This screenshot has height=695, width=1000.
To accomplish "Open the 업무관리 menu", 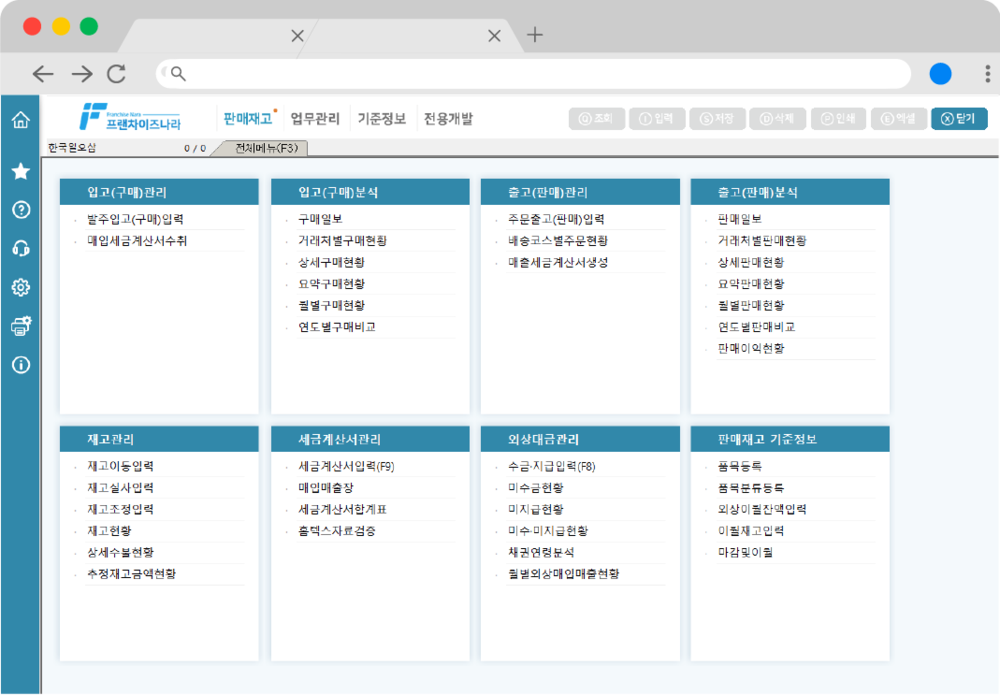I will click(x=315, y=119).
